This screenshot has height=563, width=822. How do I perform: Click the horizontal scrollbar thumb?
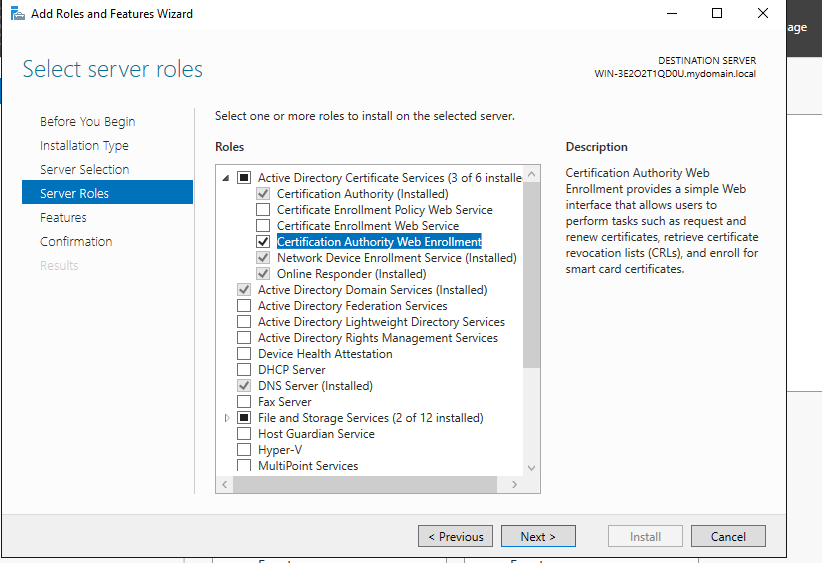[365, 484]
